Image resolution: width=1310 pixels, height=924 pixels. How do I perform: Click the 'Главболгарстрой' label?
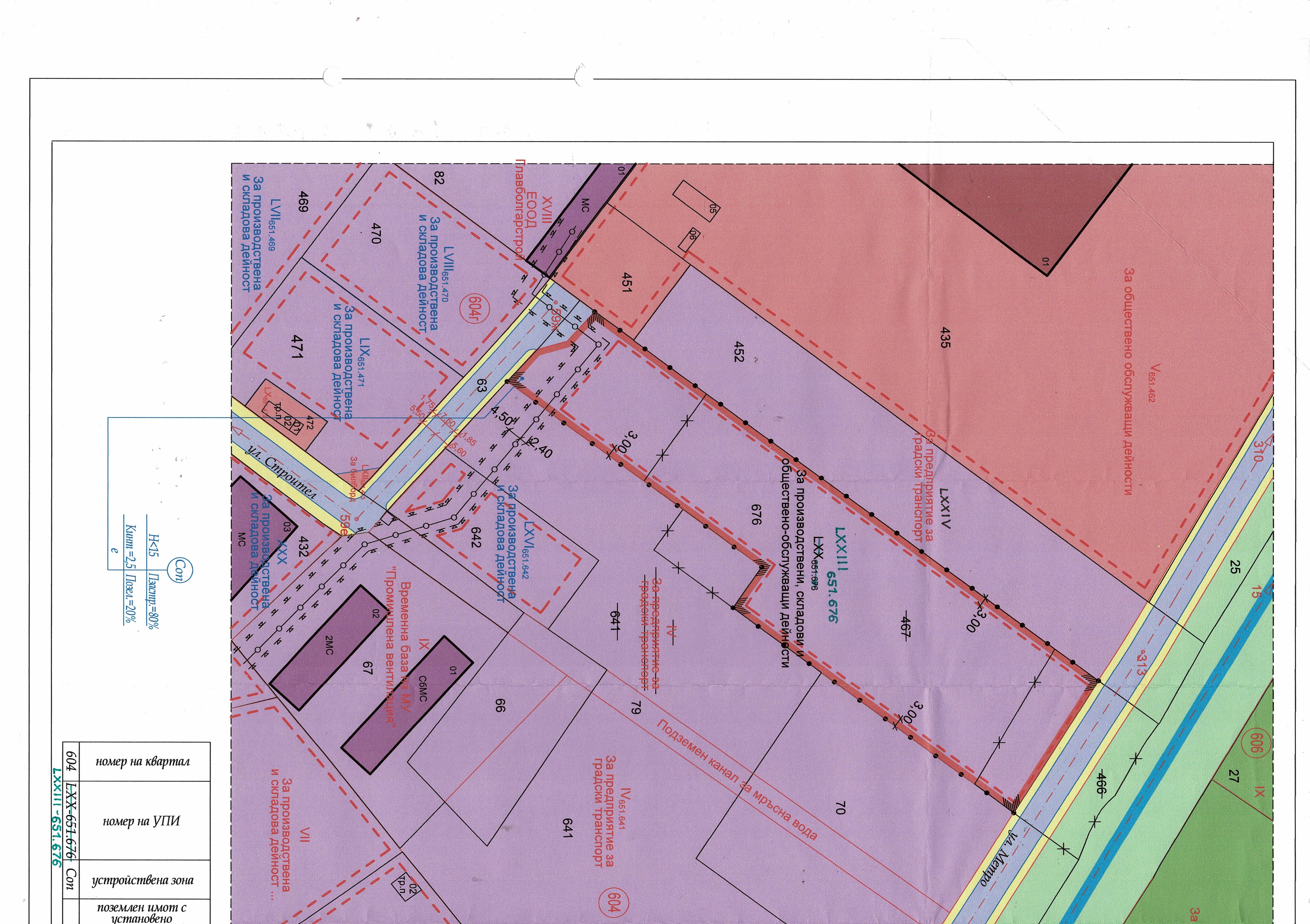point(520,209)
